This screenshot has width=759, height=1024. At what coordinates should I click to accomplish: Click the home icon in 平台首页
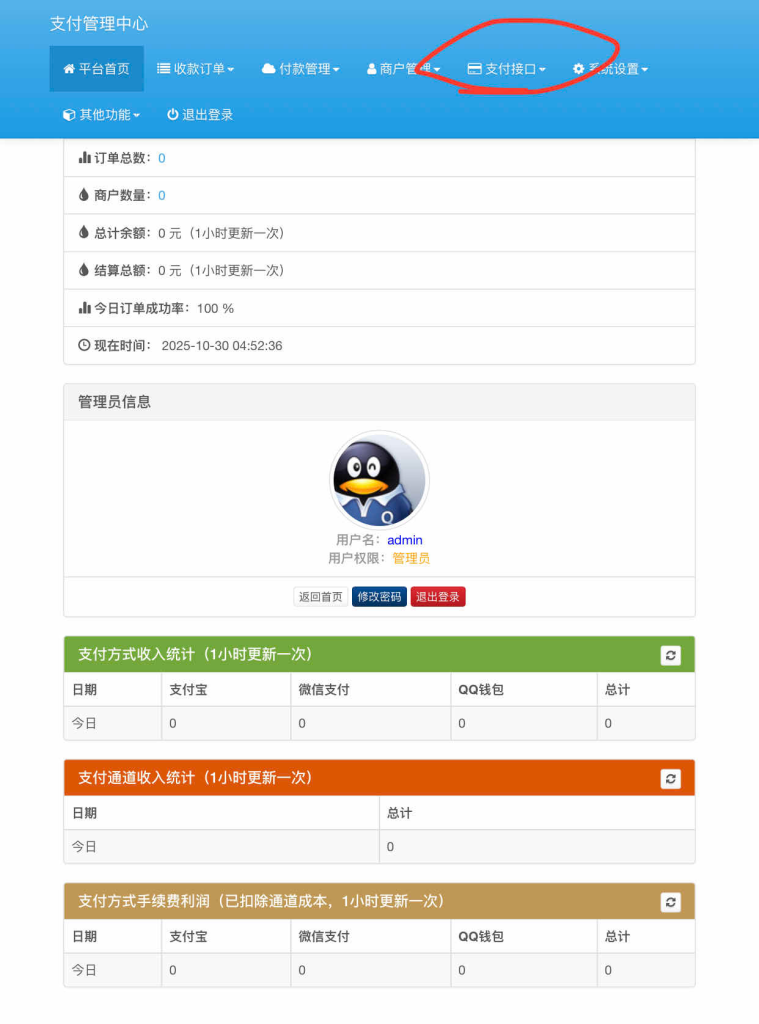(69, 69)
